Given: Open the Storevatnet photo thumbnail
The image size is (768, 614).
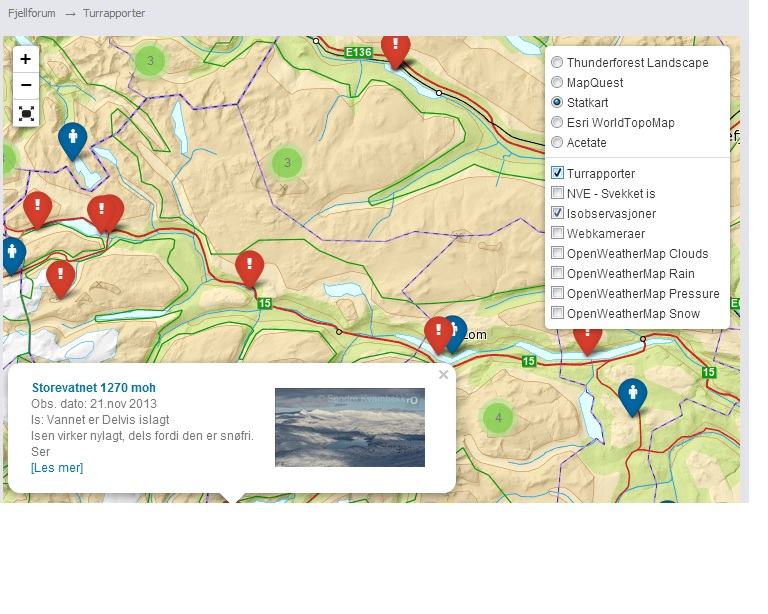Looking at the screenshot, I should pos(350,427).
